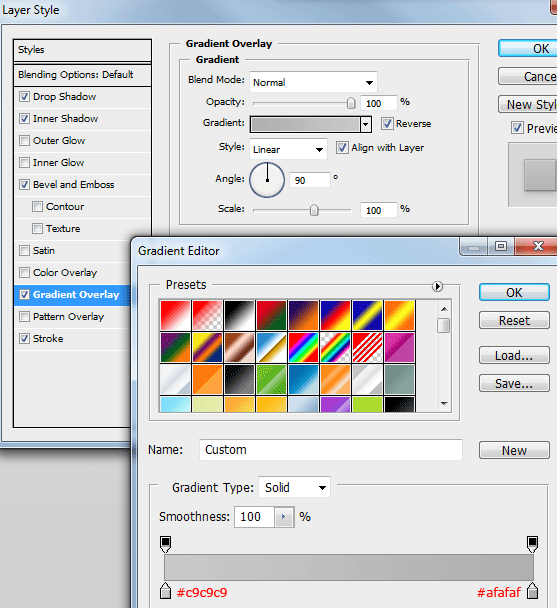Select the red transparent stripes gradient preset
This screenshot has height=608, width=557.
pyautogui.click(x=367, y=347)
